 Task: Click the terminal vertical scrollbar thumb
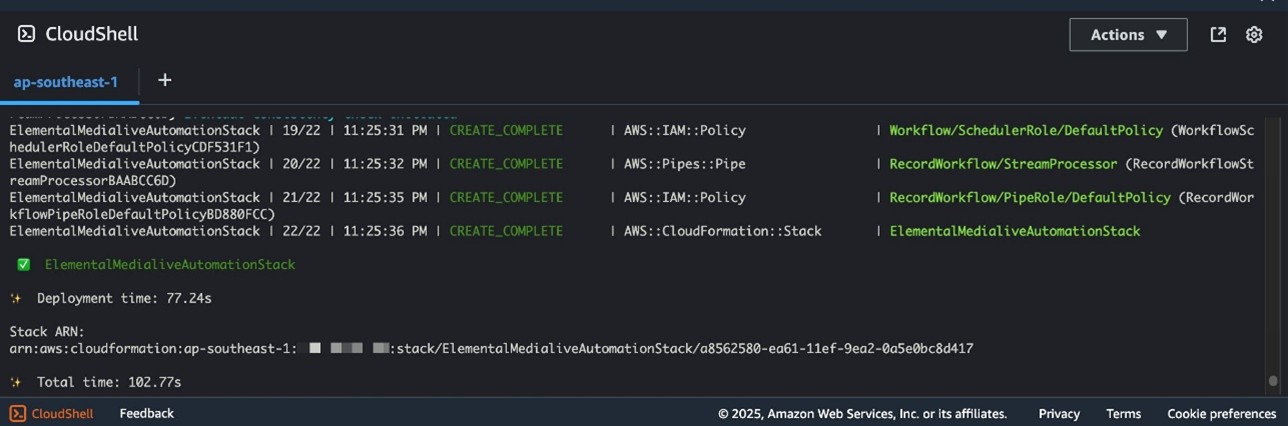(1272, 381)
